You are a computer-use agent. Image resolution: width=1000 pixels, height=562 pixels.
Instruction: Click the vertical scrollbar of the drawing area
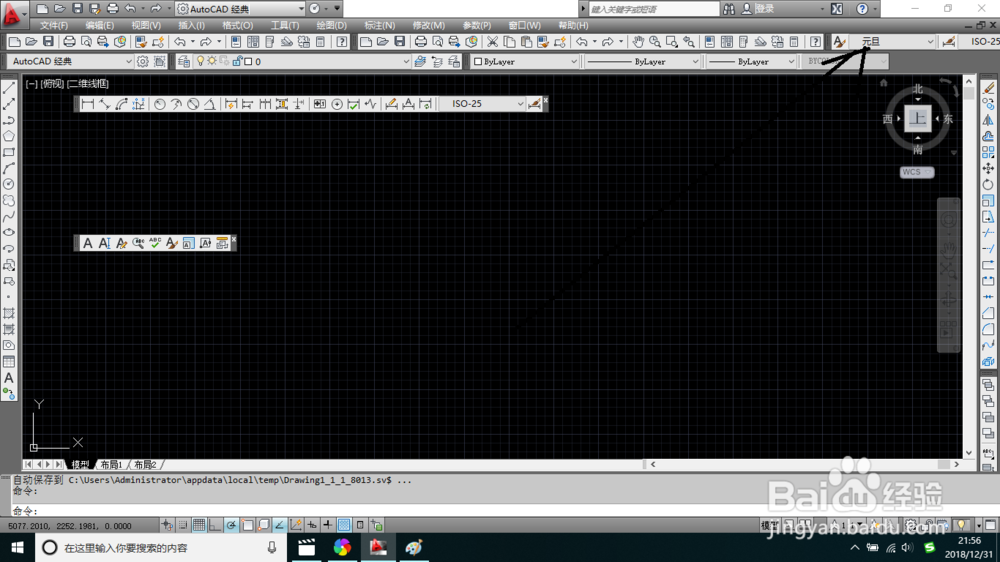969,267
